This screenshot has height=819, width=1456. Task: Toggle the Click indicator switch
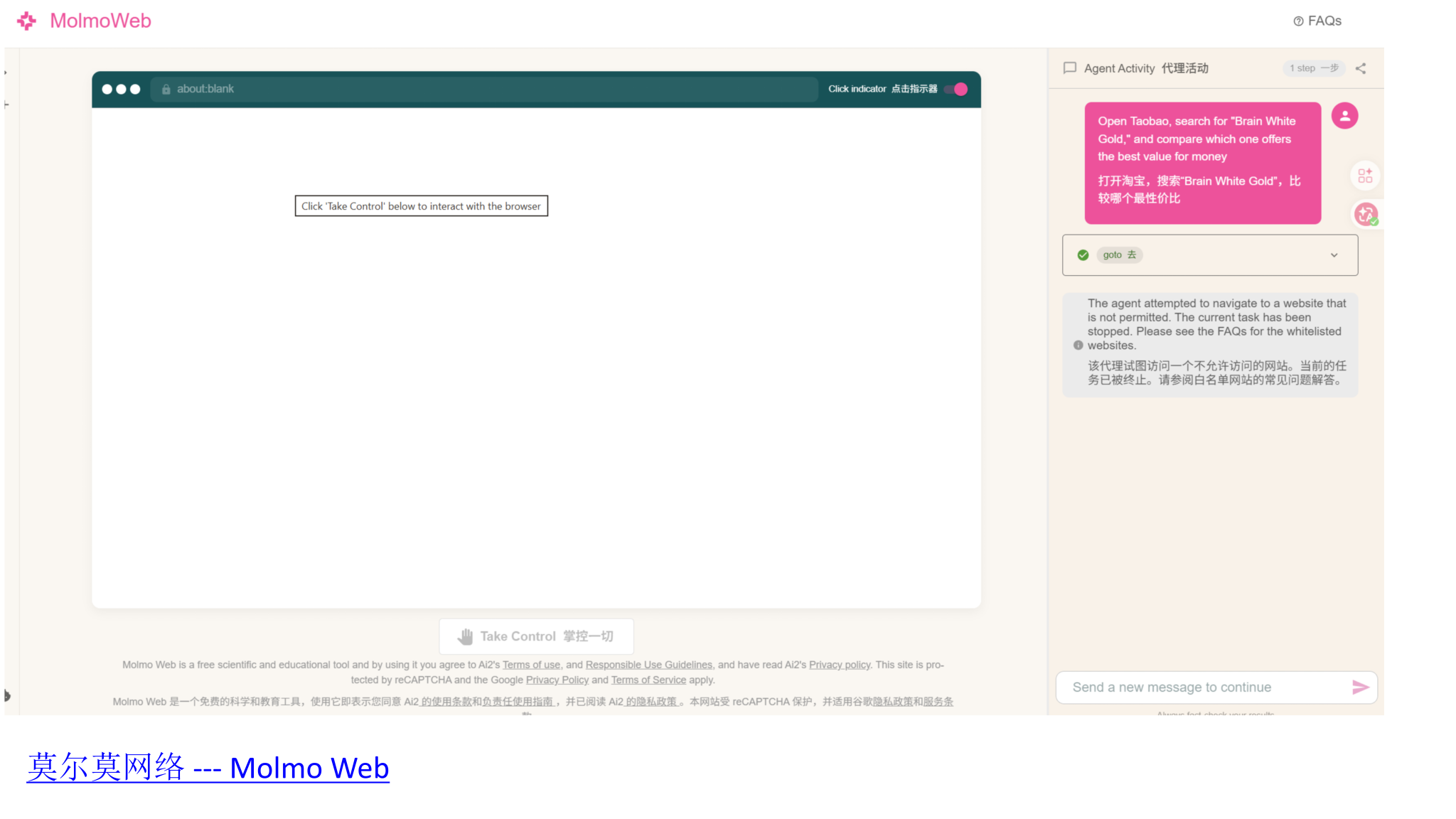tap(956, 89)
